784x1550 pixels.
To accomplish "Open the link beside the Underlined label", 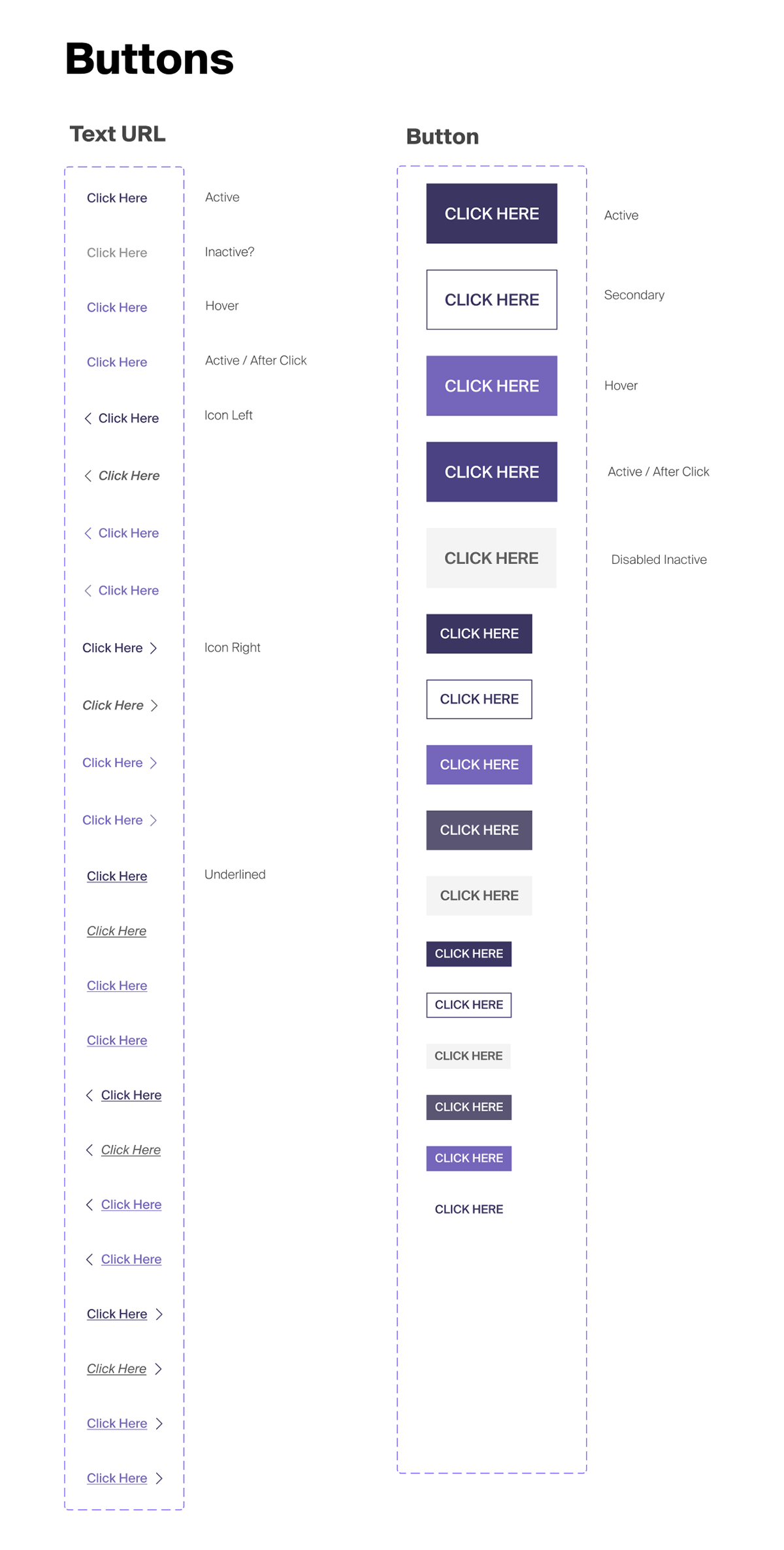I will click(x=117, y=876).
